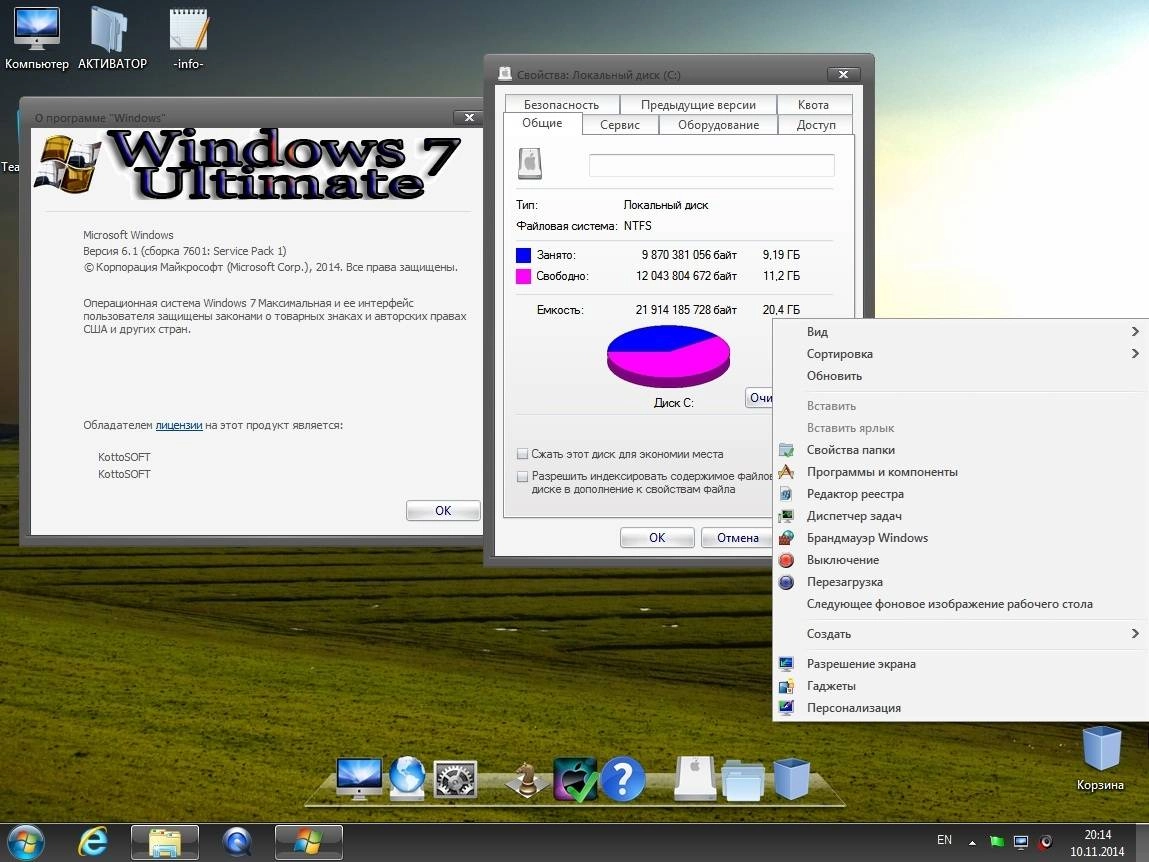Click OK in the disk properties dialog
The width and height of the screenshot is (1149, 862).
[x=657, y=537]
